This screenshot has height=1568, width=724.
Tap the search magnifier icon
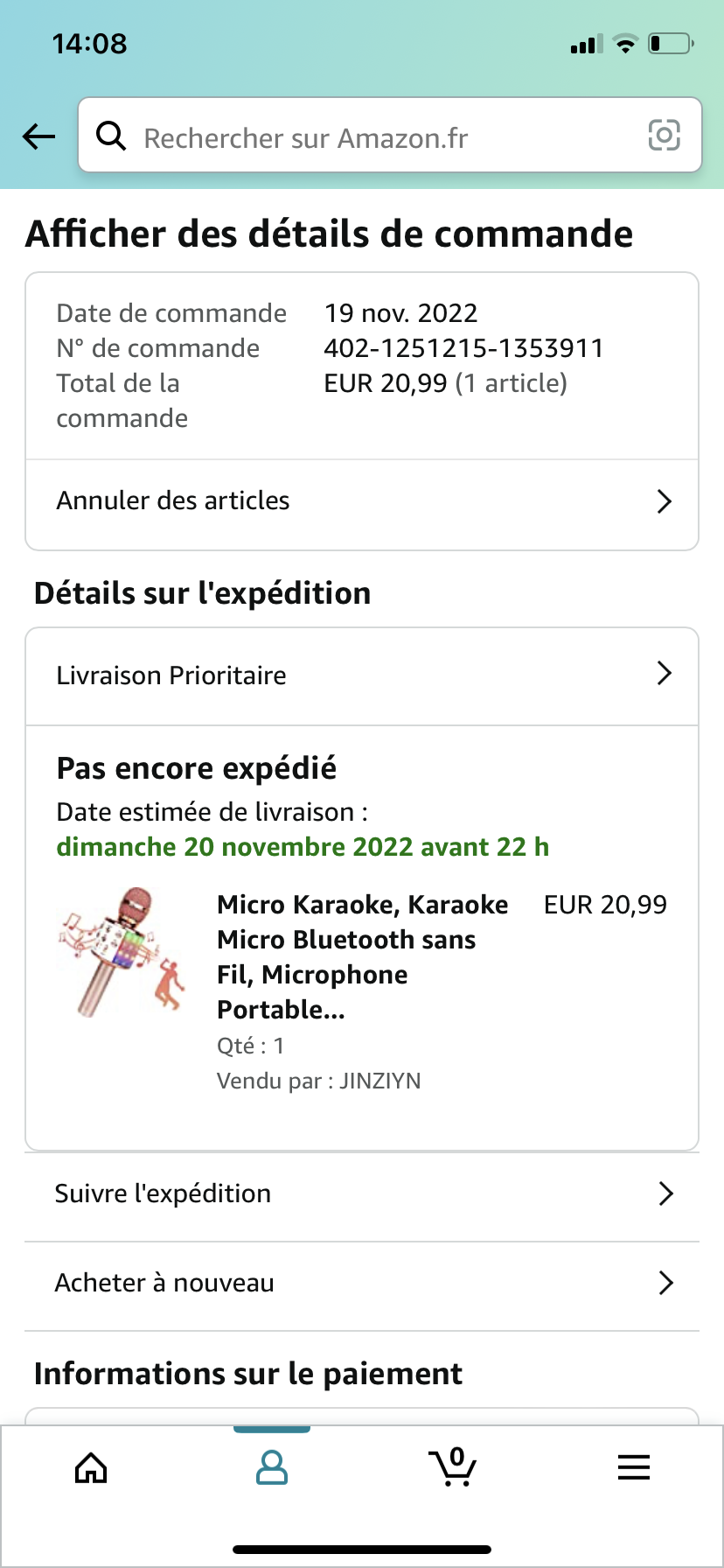[111, 136]
